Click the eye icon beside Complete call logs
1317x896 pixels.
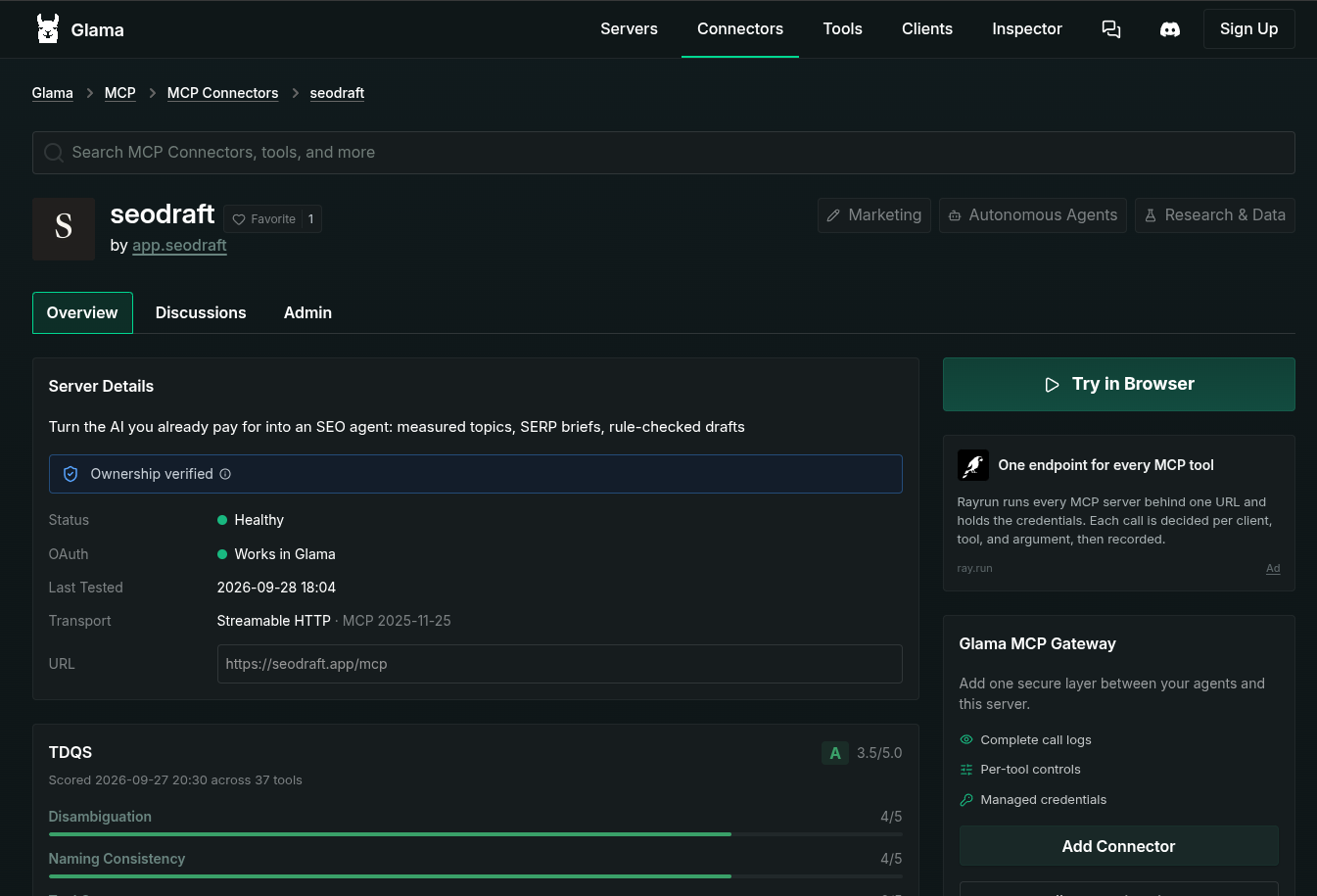click(x=966, y=740)
